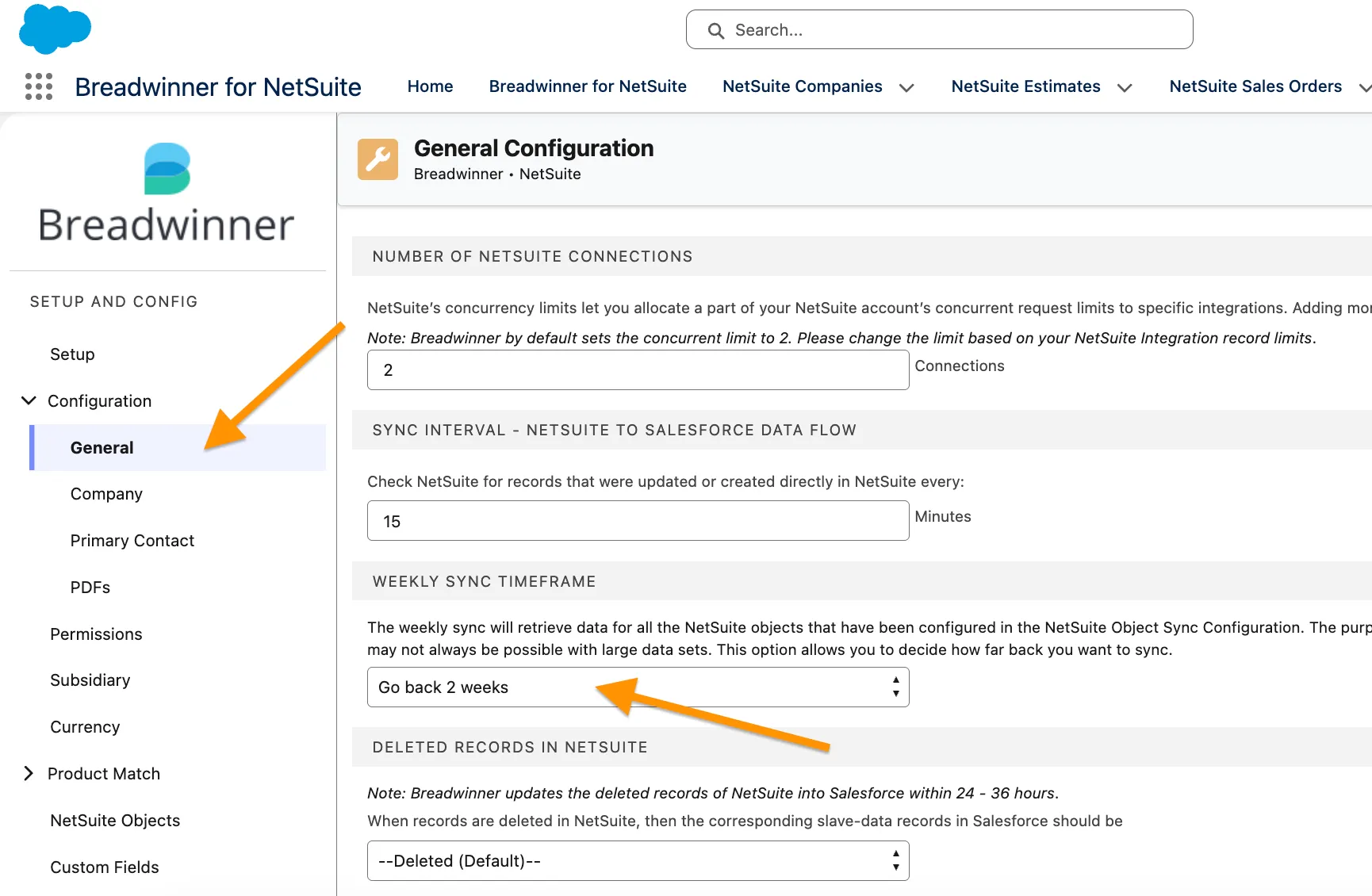Focus the sync interval Minutes input

pos(638,521)
